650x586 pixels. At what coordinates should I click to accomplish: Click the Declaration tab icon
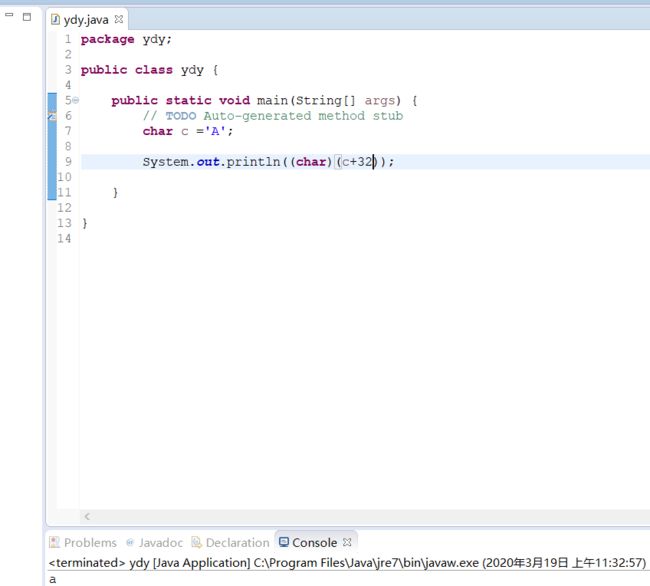point(196,542)
